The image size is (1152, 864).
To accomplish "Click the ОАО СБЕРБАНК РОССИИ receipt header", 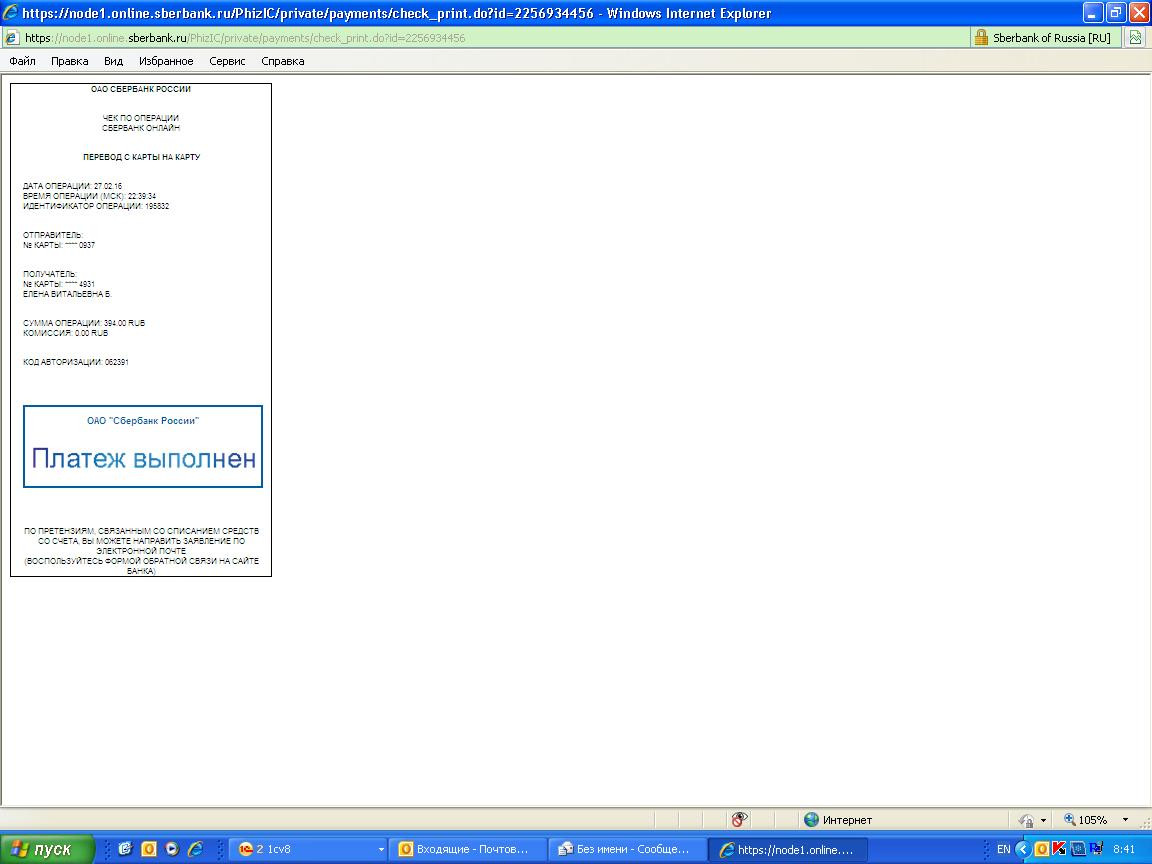I will (141, 89).
